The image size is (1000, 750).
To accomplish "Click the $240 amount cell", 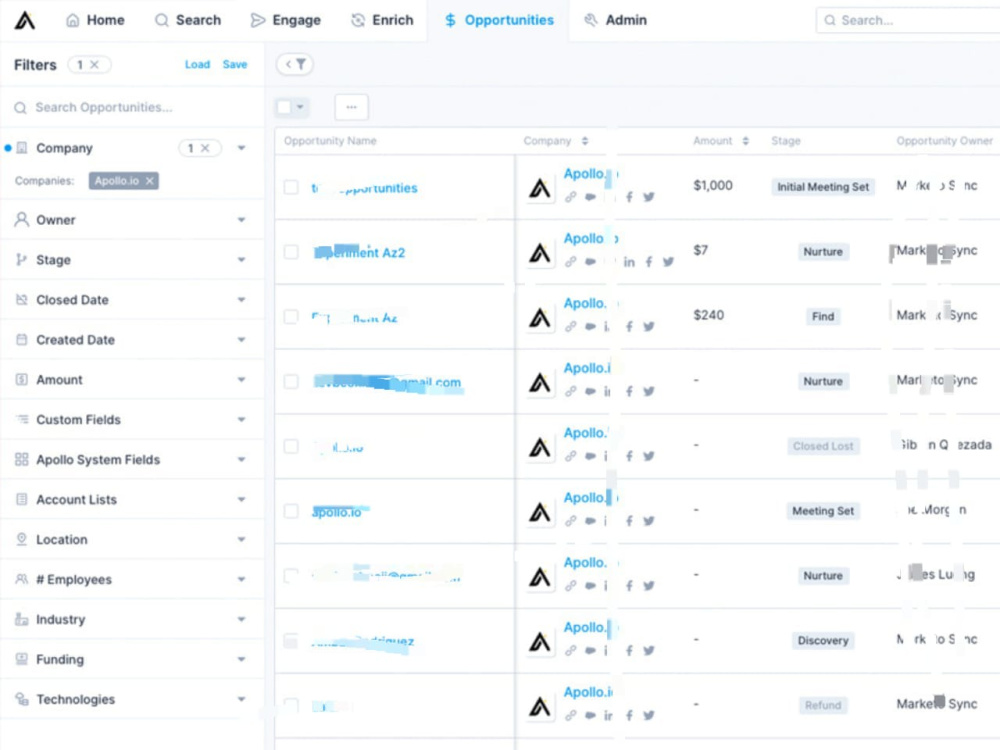I will (x=709, y=315).
